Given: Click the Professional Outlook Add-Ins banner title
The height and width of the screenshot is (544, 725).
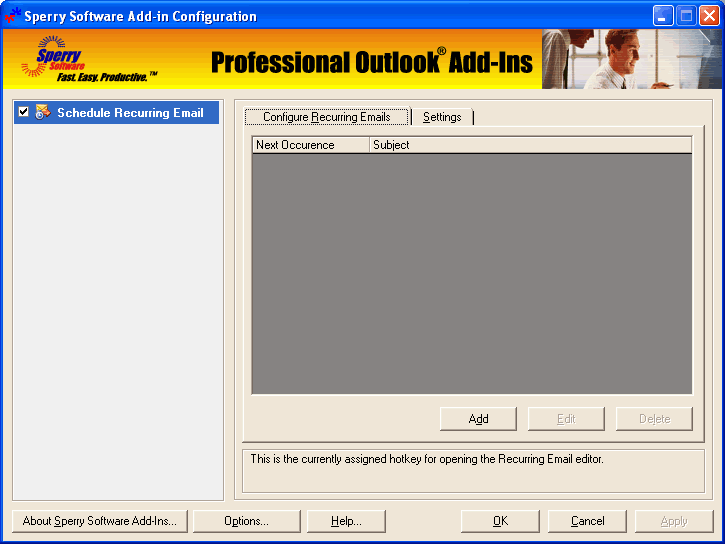Looking at the screenshot, I should click(372, 61).
